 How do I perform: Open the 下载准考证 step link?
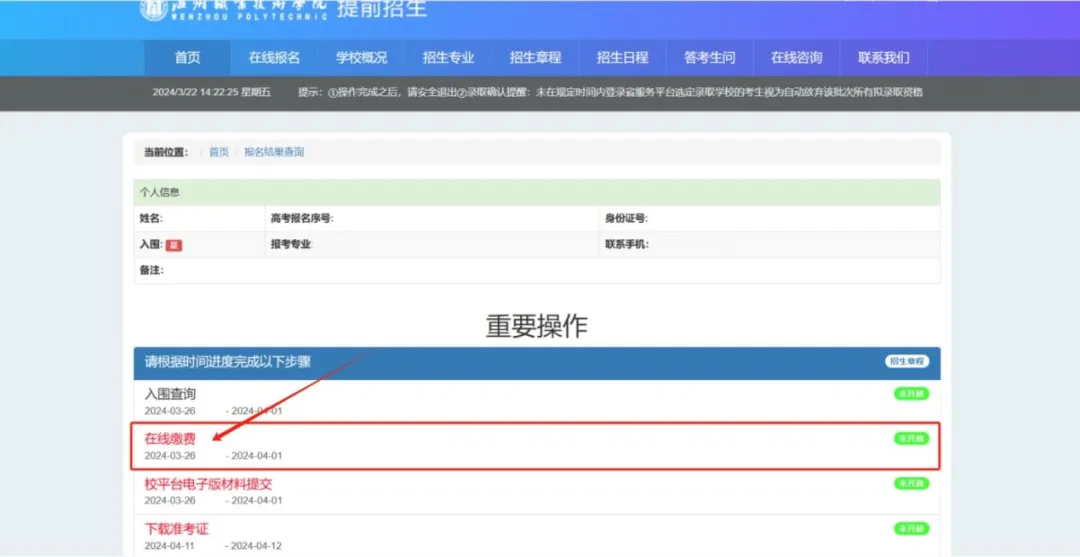(x=176, y=528)
